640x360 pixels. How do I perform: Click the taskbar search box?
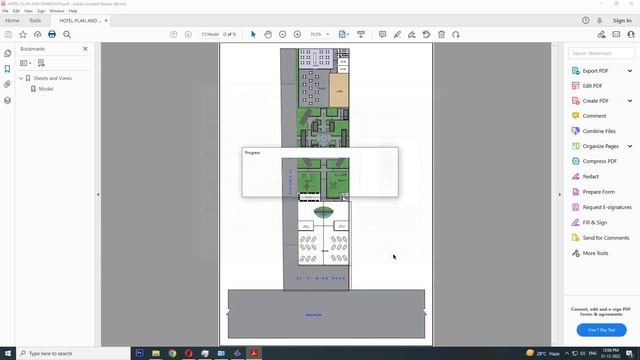(73, 353)
